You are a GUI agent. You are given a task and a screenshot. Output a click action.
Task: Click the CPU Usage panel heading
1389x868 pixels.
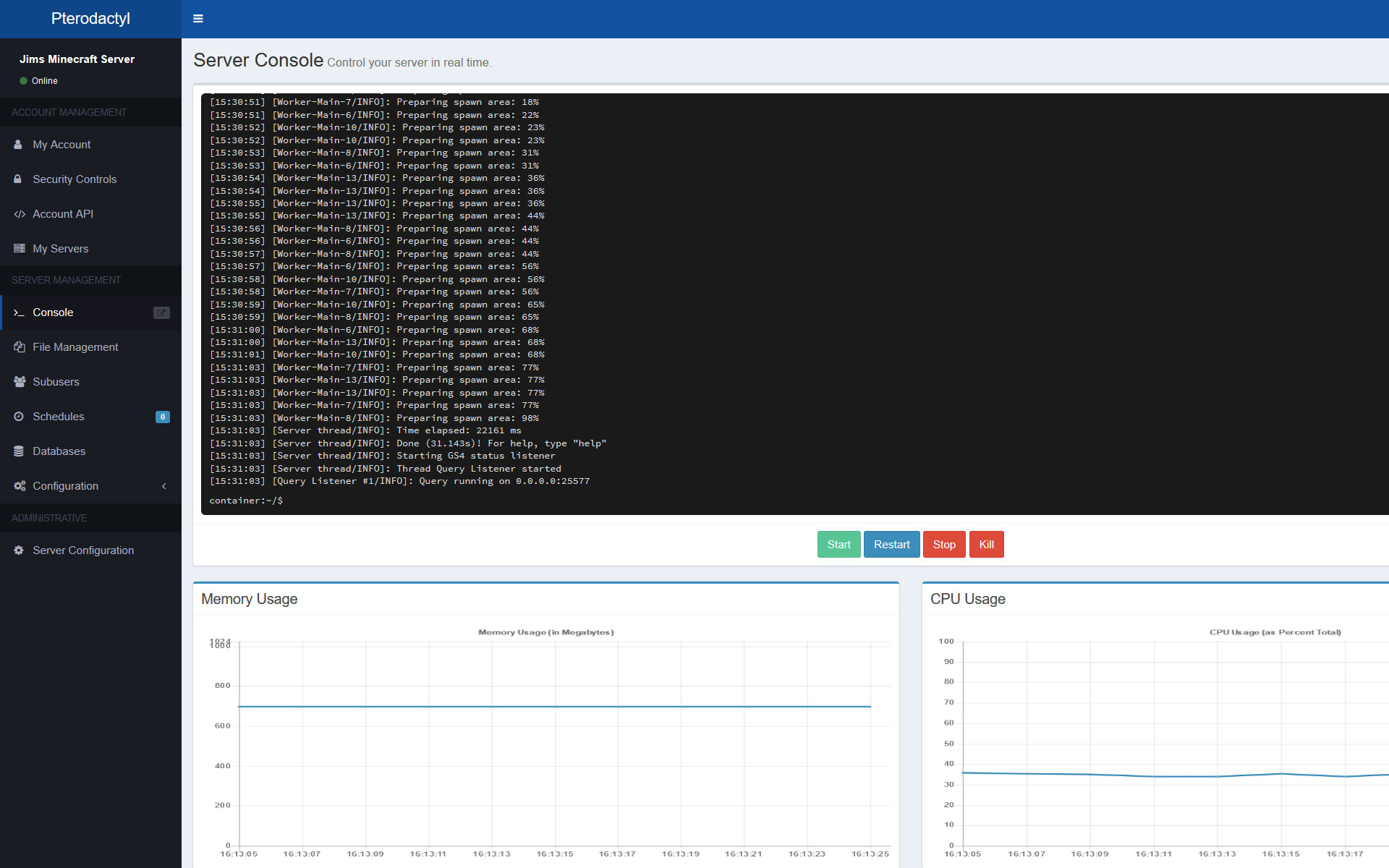(967, 599)
